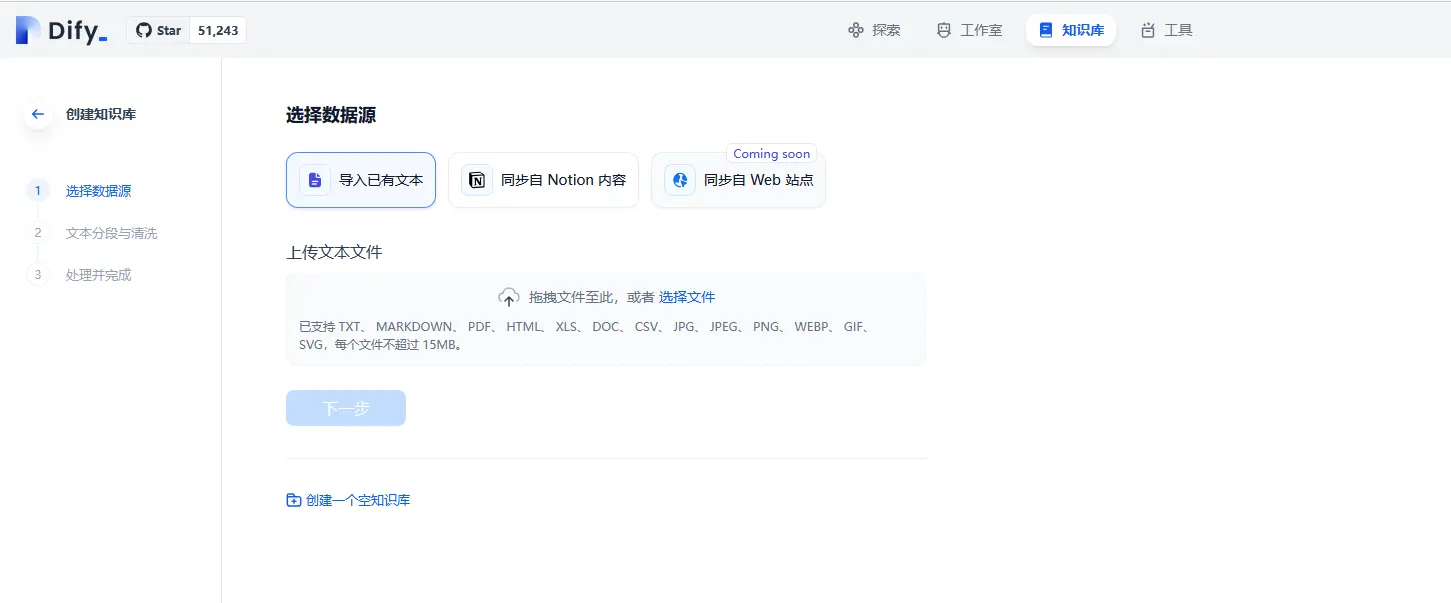This screenshot has width=1451, height=603.
Task: Click the upload cloud icon in drop area
Action: (x=509, y=297)
